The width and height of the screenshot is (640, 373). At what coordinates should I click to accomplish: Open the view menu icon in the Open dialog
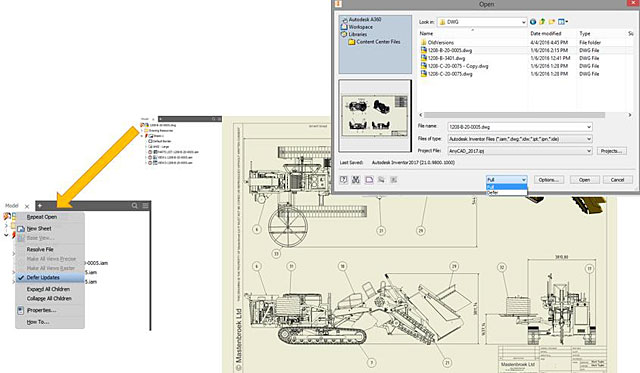[562, 22]
